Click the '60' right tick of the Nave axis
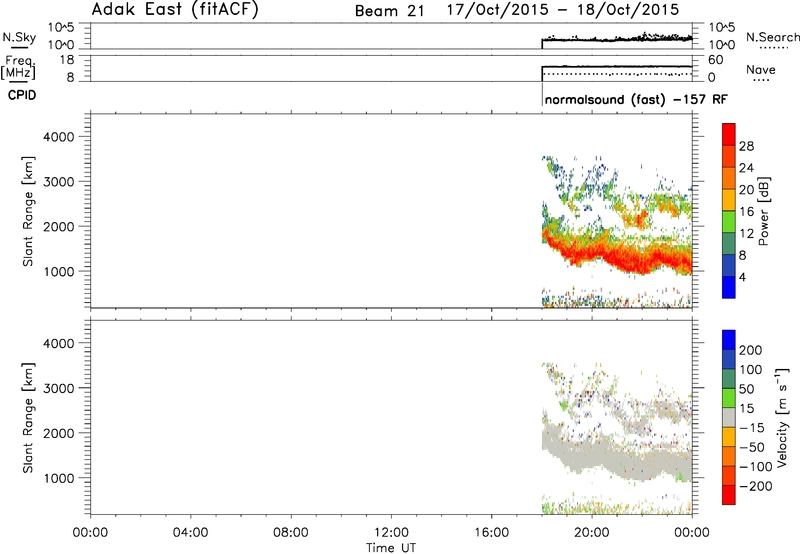This screenshot has width=800, height=554. pos(716,60)
